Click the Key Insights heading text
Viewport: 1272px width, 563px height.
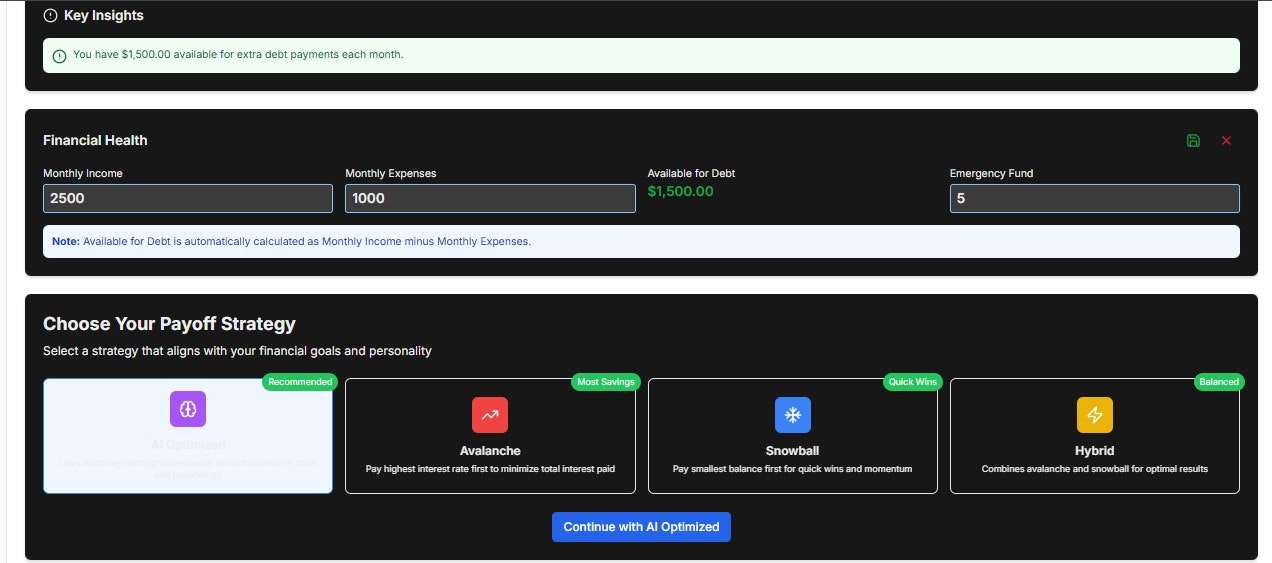pos(104,16)
